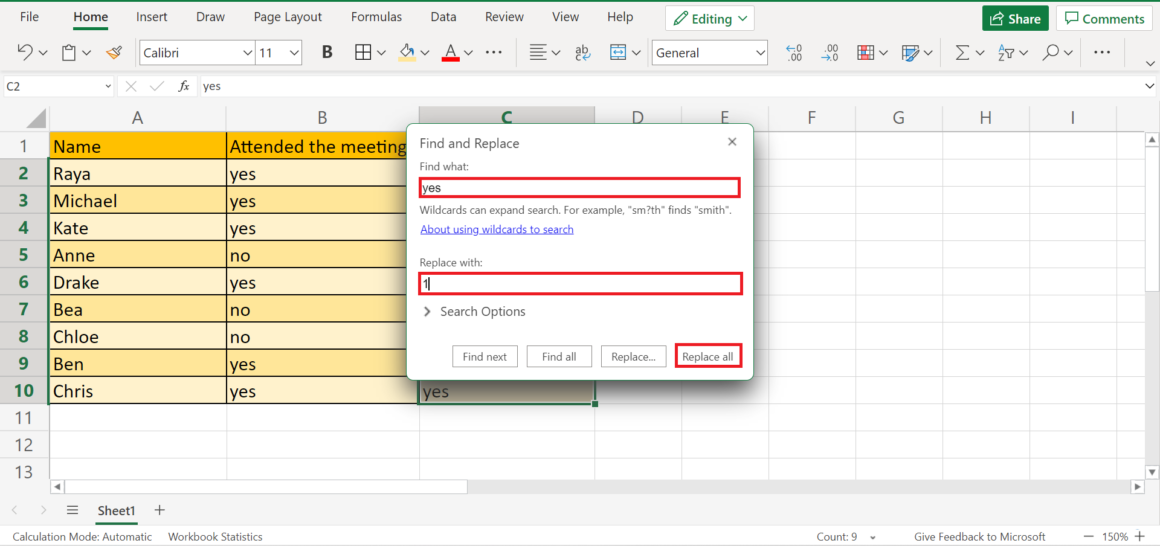Image resolution: width=1160 pixels, height=546 pixels.
Task: Open the Editing mode dropdown
Action: click(x=710, y=18)
